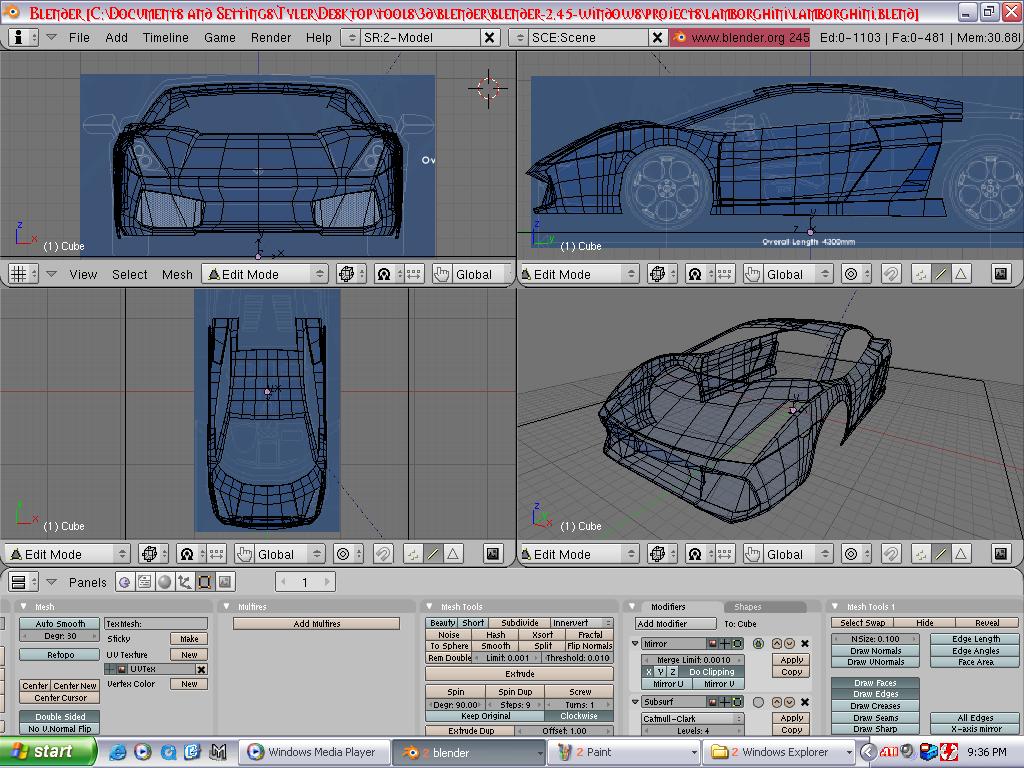This screenshot has height=768, width=1024.
Task: Collapse the Subsurf modifier panel triangle
Action: click(x=635, y=702)
